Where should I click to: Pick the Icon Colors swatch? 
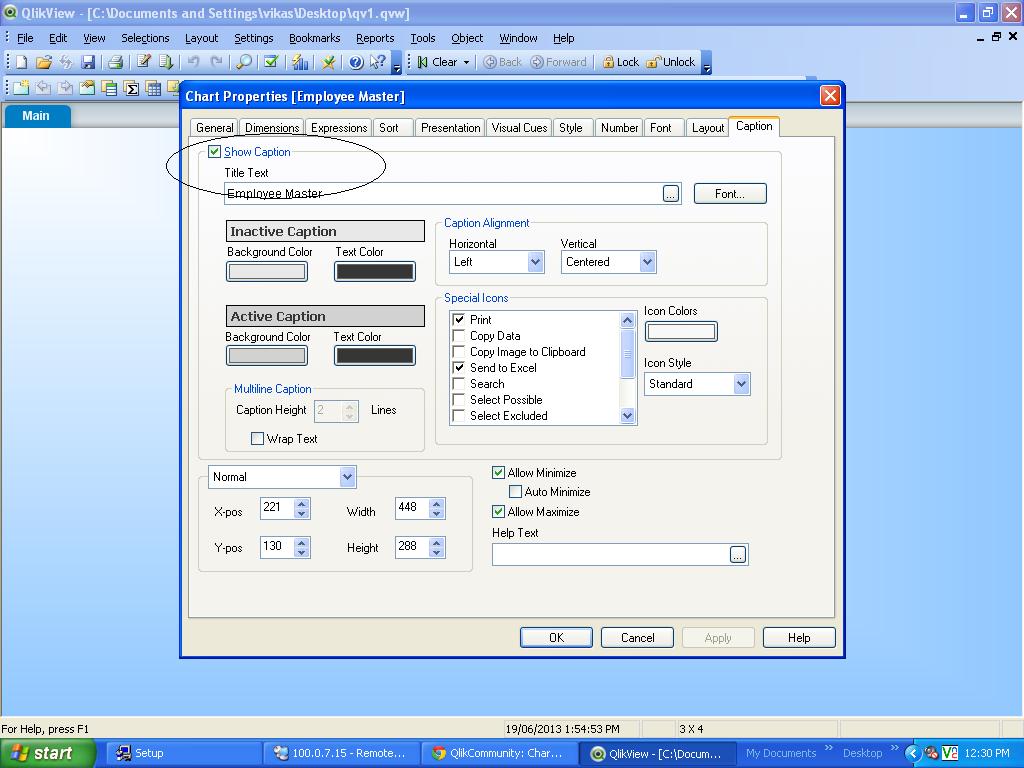[x=680, y=332]
